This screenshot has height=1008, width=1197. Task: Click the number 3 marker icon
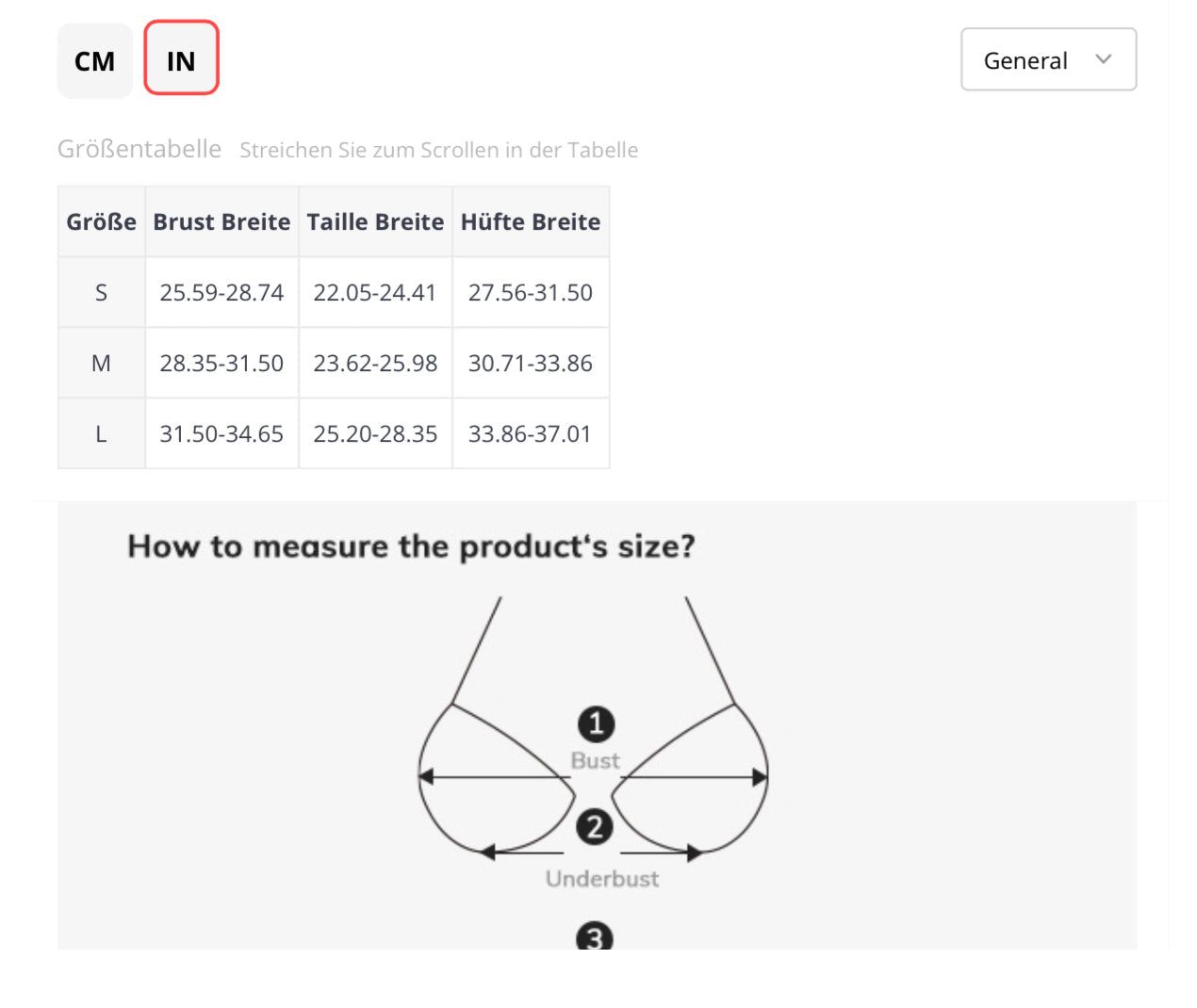[x=595, y=938]
